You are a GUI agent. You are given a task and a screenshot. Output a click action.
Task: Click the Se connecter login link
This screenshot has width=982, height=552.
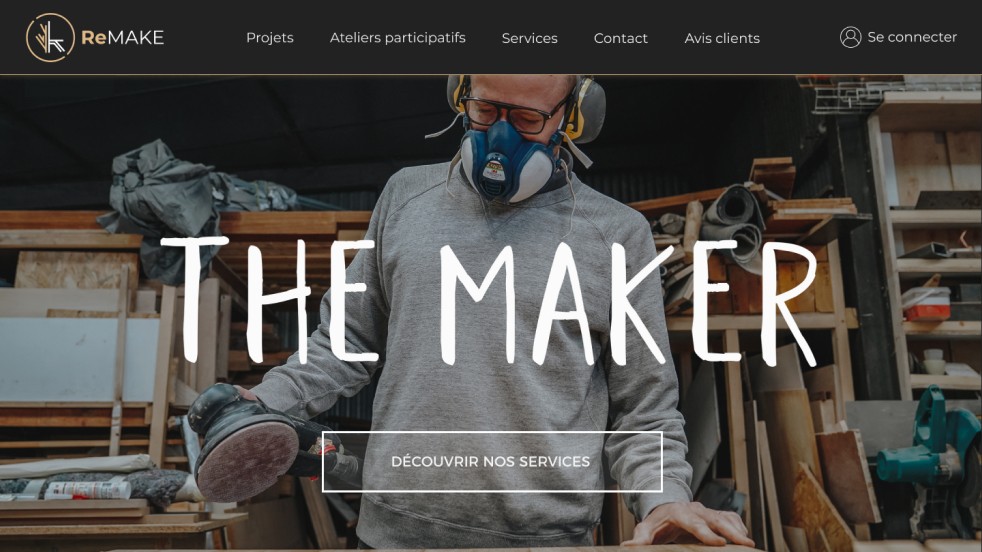(912, 37)
